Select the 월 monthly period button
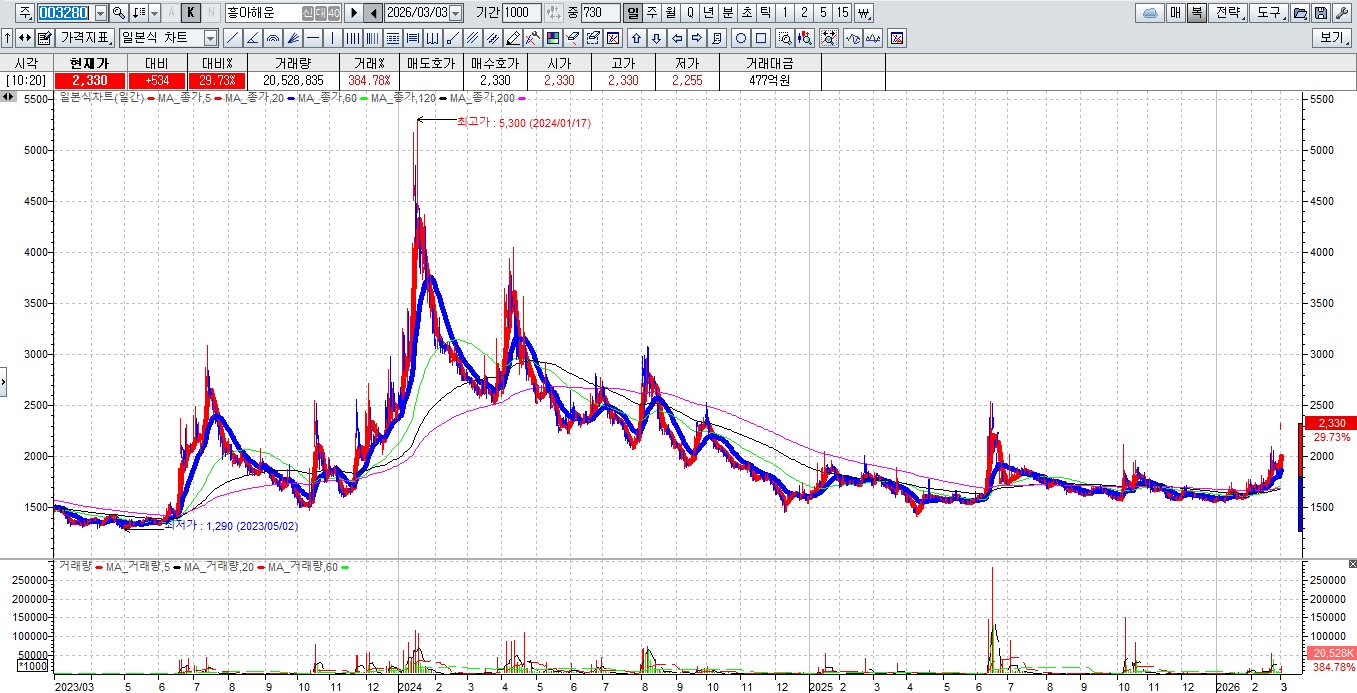The width and height of the screenshot is (1357, 693). coord(670,13)
